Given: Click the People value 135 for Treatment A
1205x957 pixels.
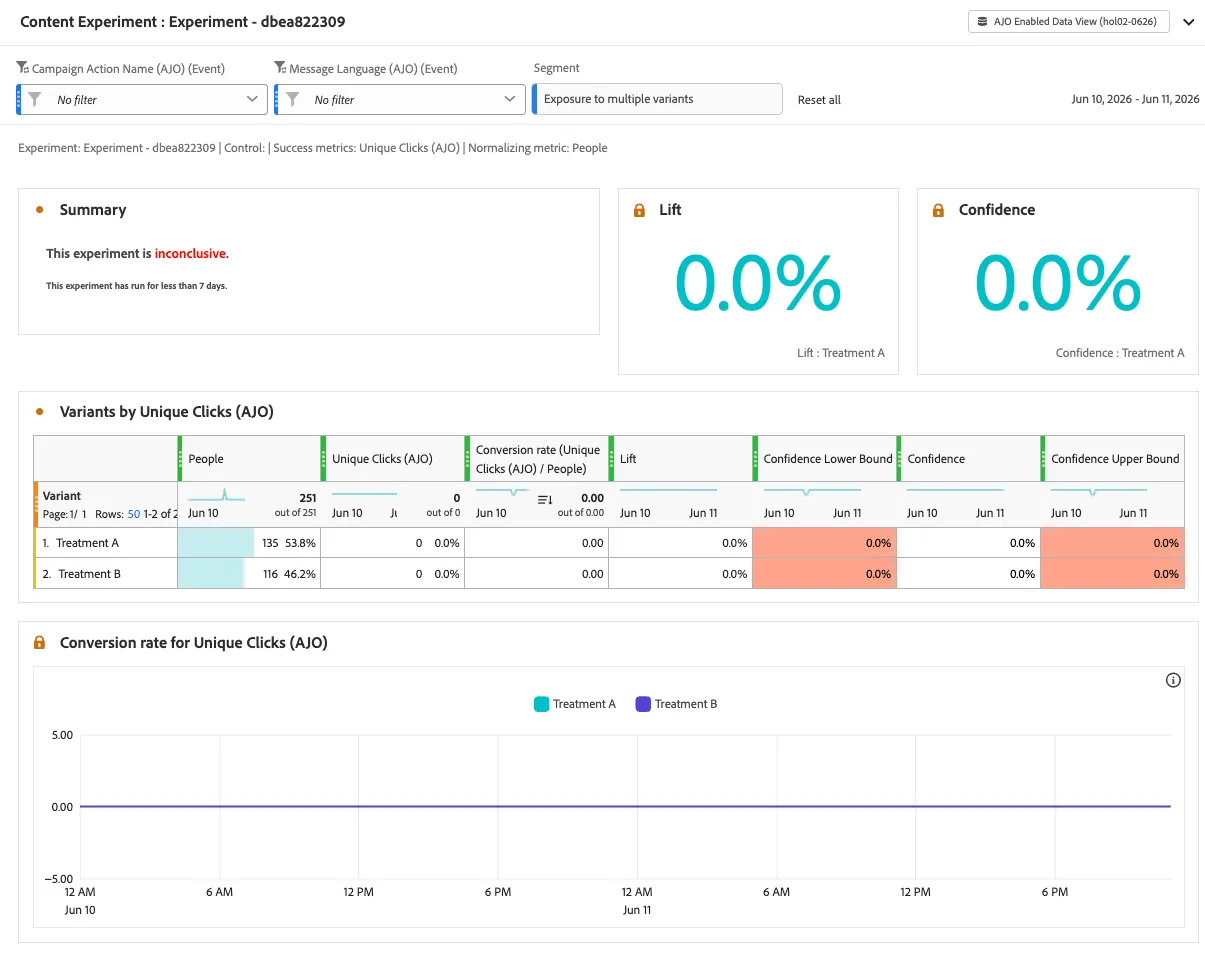Looking at the screenshot, I should 270,543.
